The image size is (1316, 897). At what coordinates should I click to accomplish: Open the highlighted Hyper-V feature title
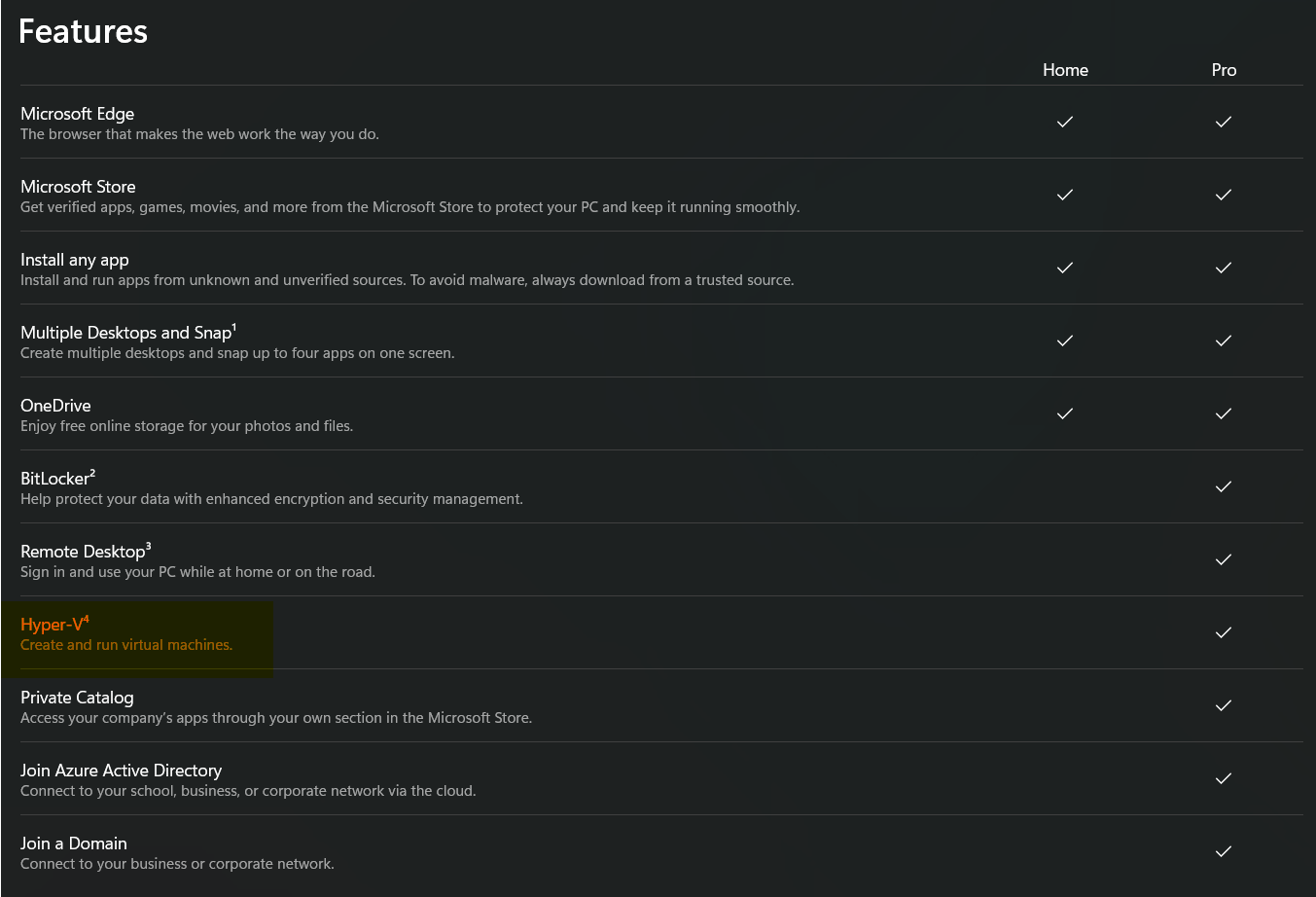pyautogui.click(x=52, y=626)
